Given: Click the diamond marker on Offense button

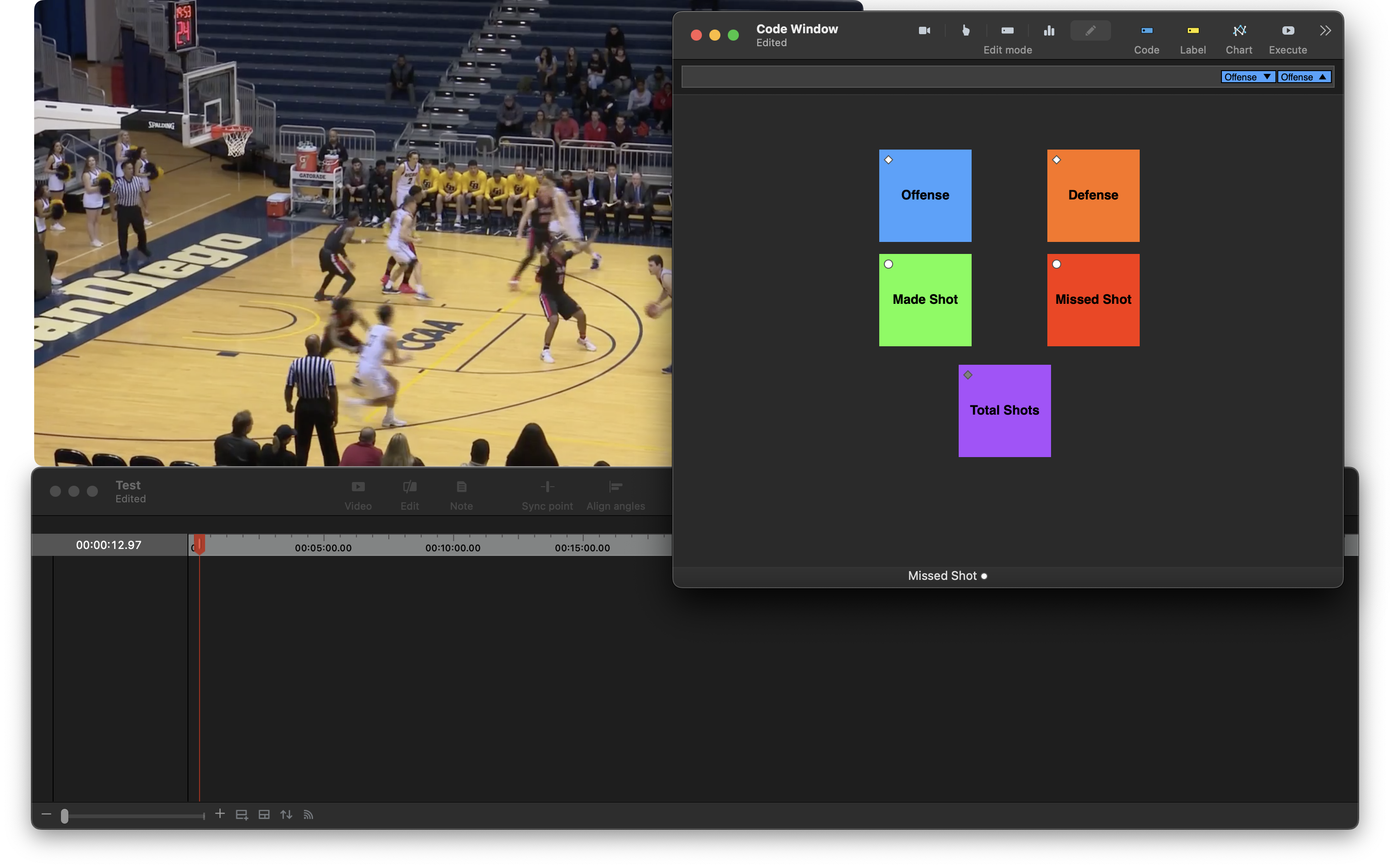Looking at the screenshot, I should pos(888,160).
